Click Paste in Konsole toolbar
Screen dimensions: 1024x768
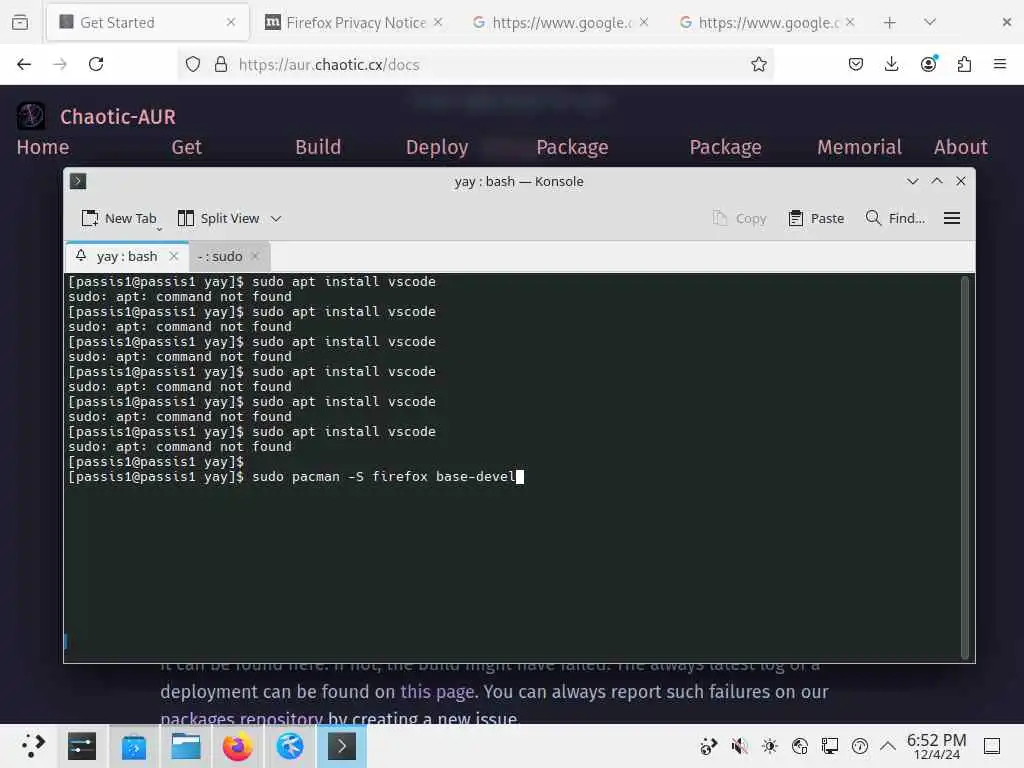[816, 218]
